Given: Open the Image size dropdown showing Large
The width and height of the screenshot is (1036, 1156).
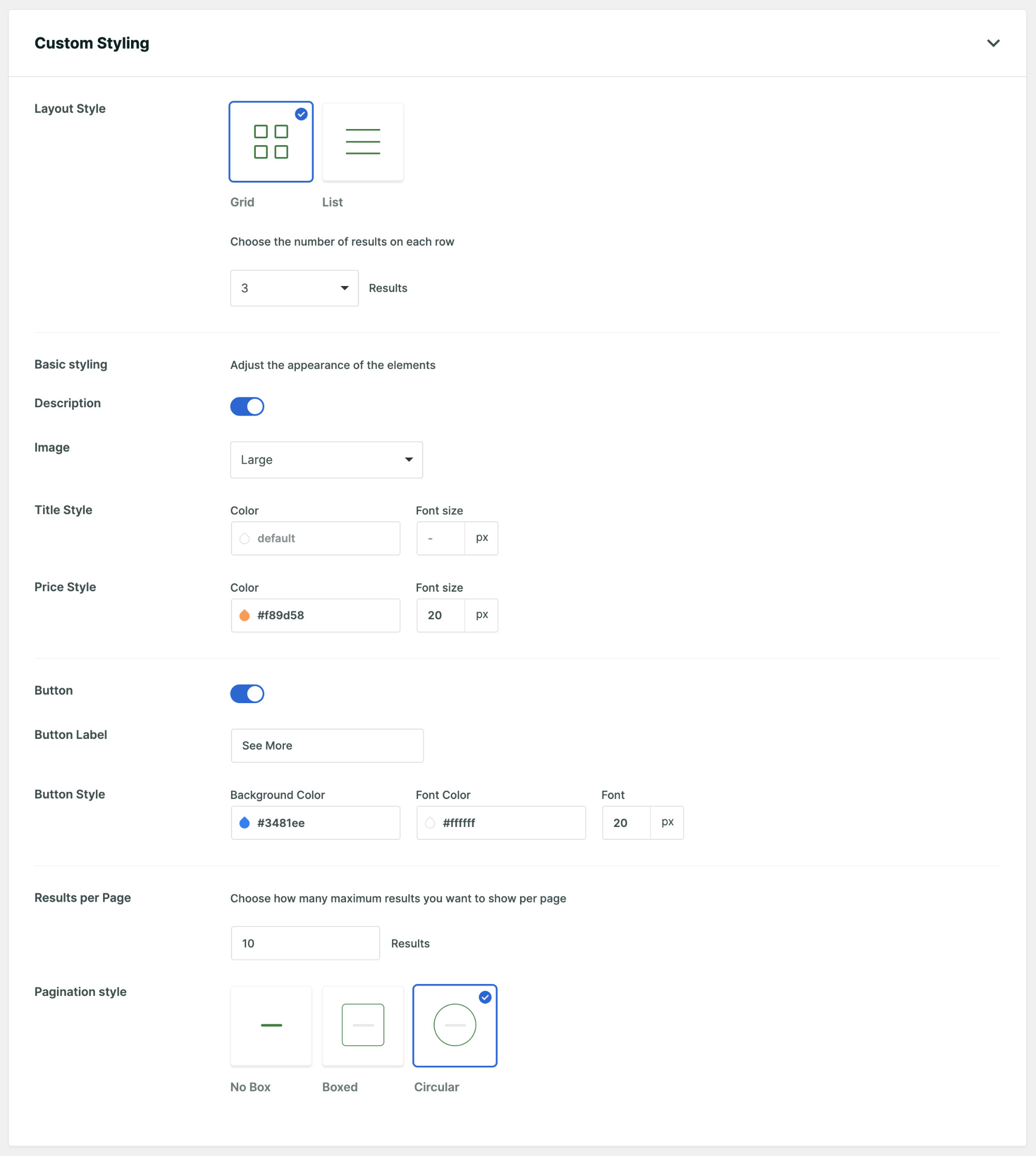Looking at the screenshot, I should click(x=326, y=460).
